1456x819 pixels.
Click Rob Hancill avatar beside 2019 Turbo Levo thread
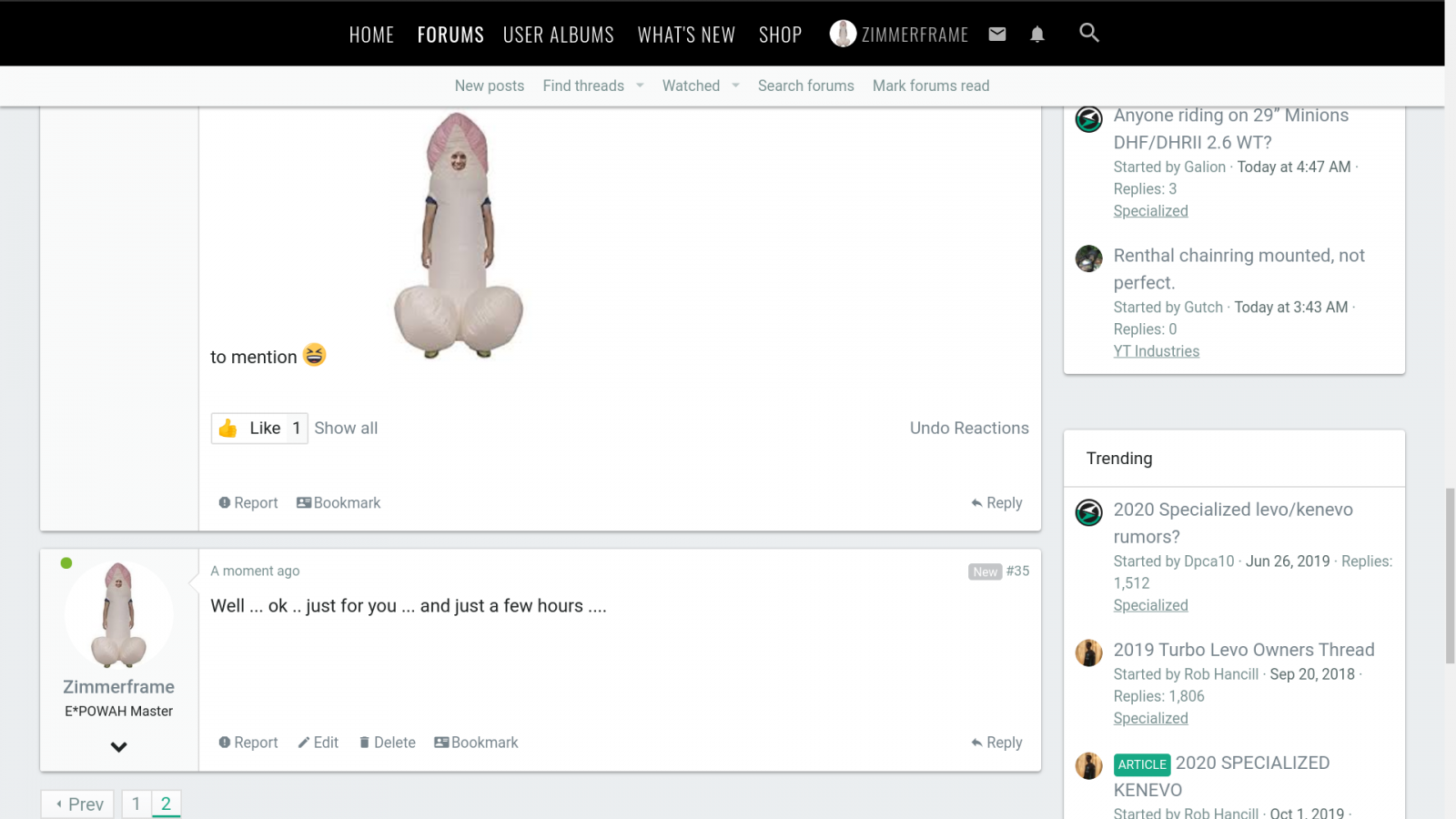pos(1089,652)
